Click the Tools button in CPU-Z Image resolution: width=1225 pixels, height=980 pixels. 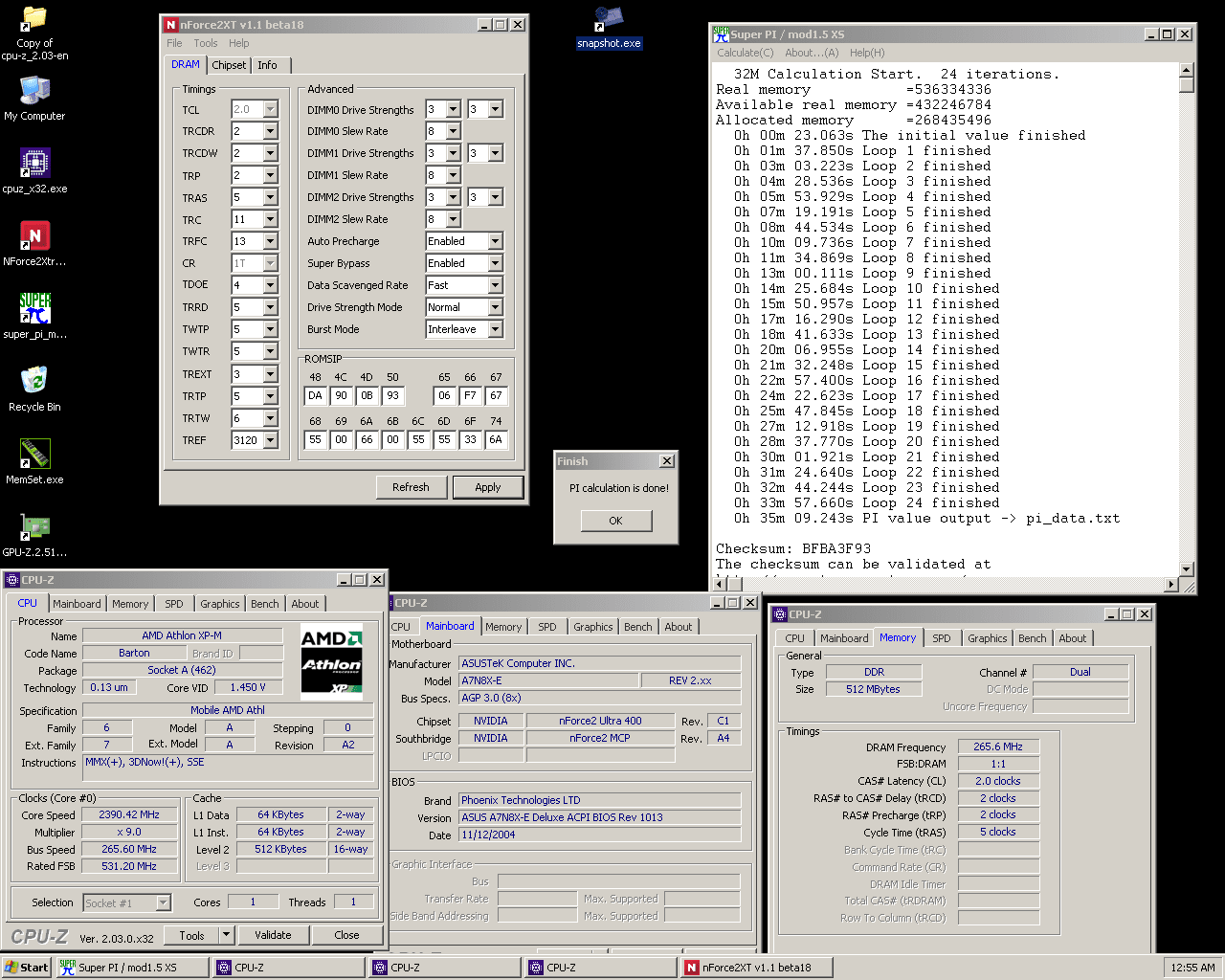tap(191, 935)
